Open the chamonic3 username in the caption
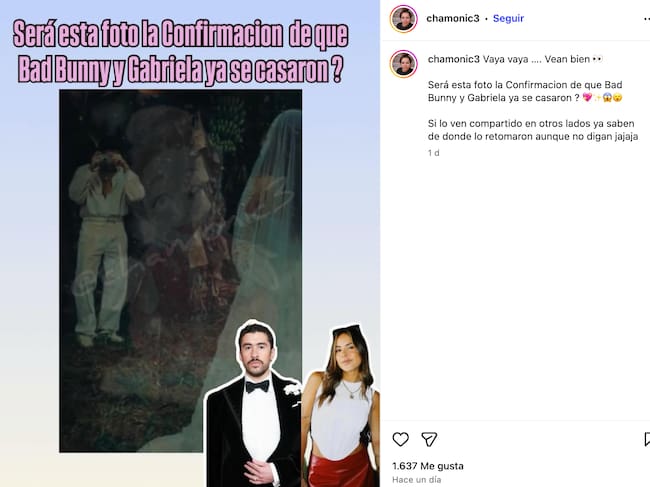Viewport: 650px width, 487px height. 454,59
